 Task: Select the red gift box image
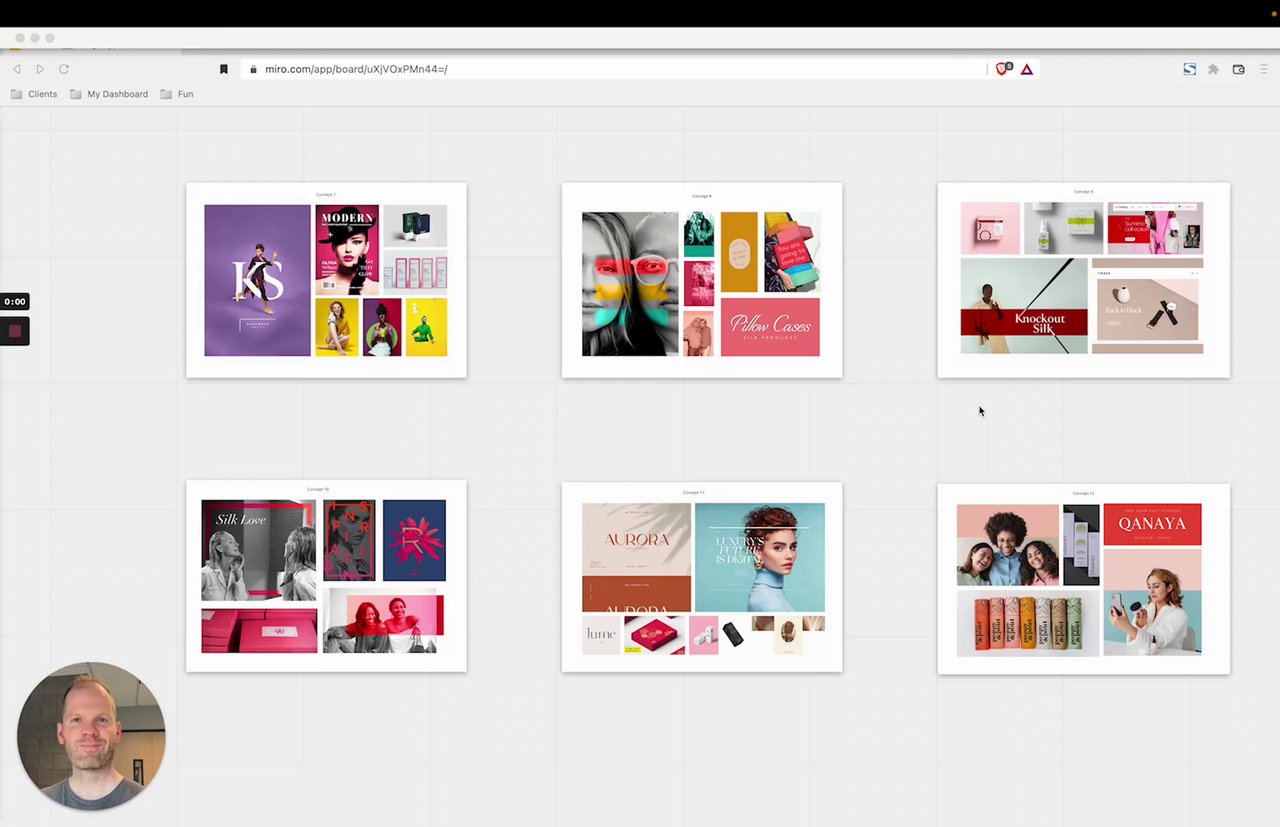coord(655,635)
